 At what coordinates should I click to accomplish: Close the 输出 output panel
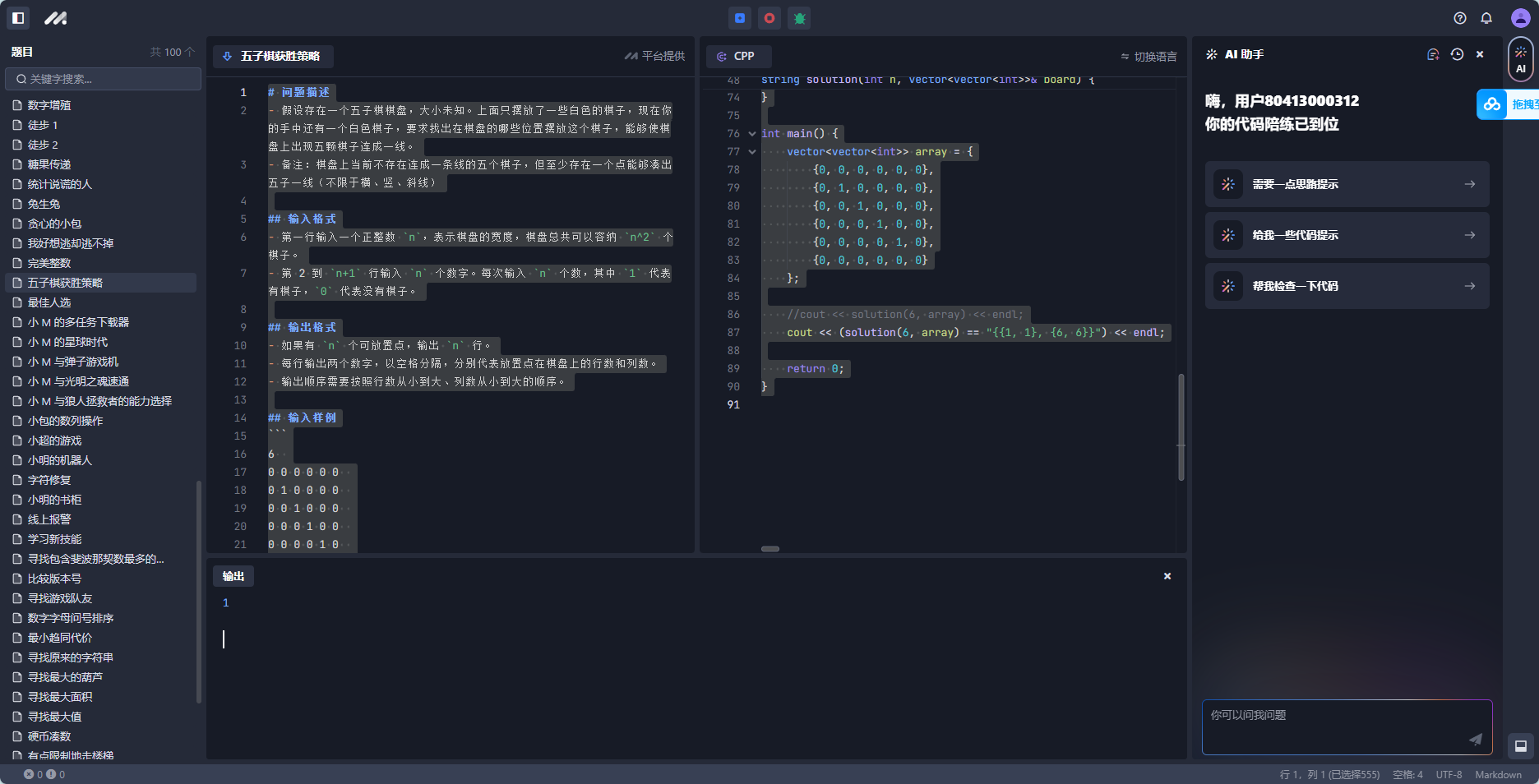point(1167,576)
